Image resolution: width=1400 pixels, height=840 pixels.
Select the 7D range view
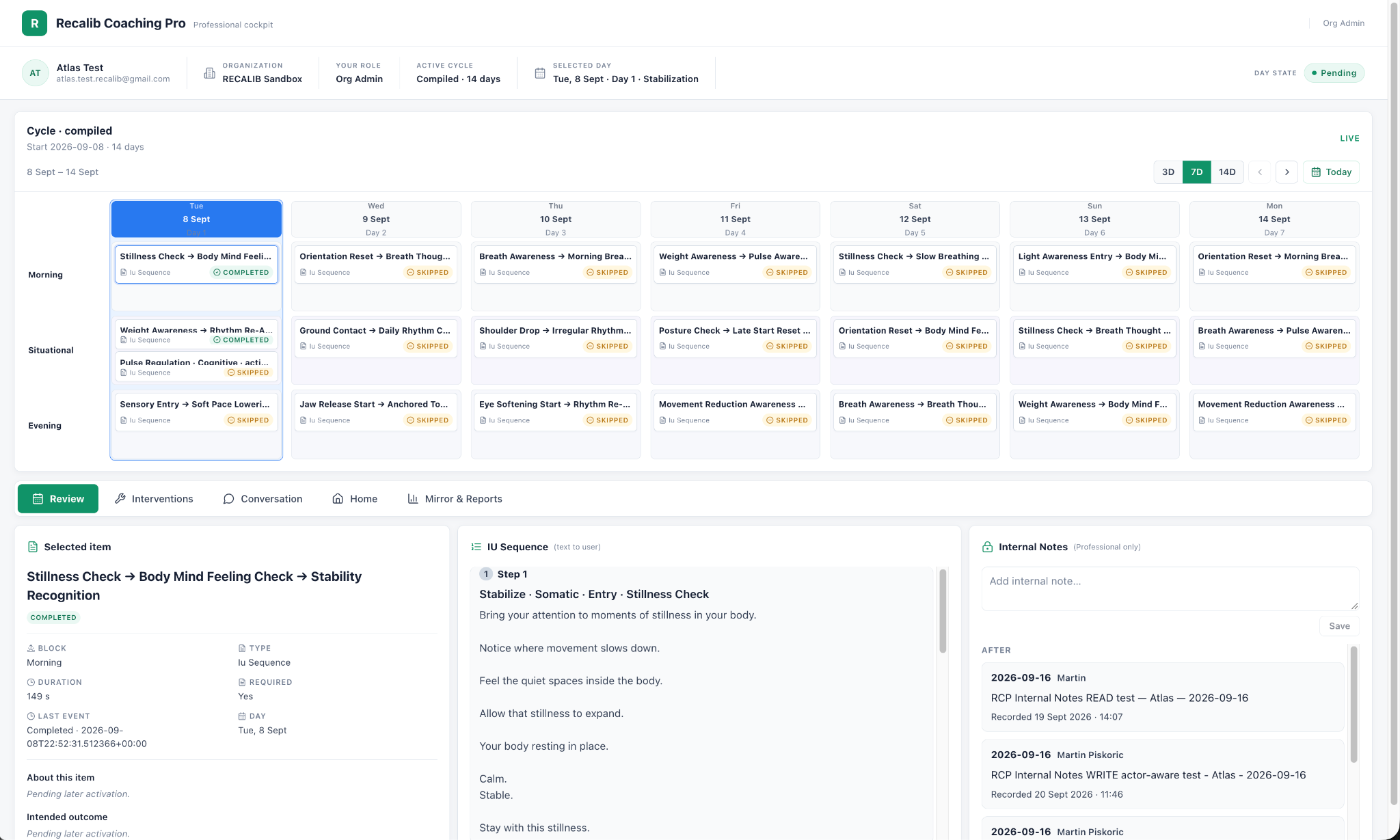[1196, 172]
